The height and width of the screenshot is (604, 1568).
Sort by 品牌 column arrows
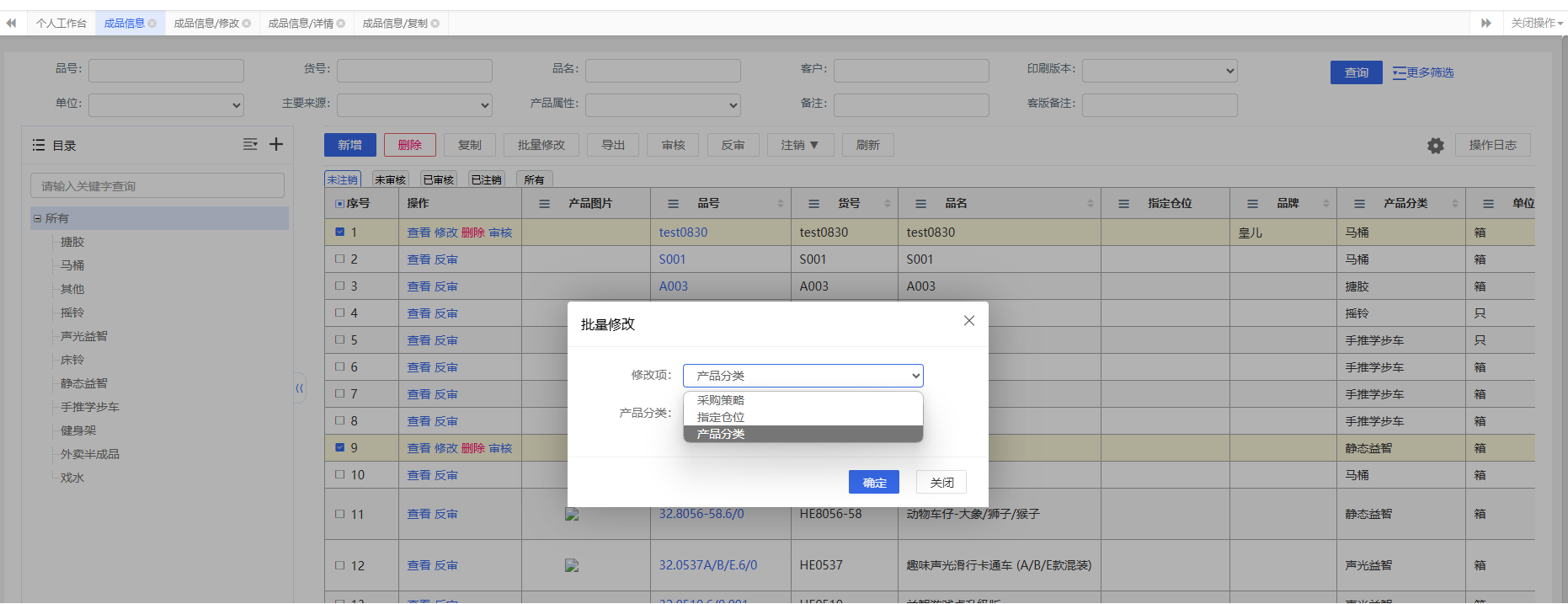pyautogui.click(x=1326, y=204)
